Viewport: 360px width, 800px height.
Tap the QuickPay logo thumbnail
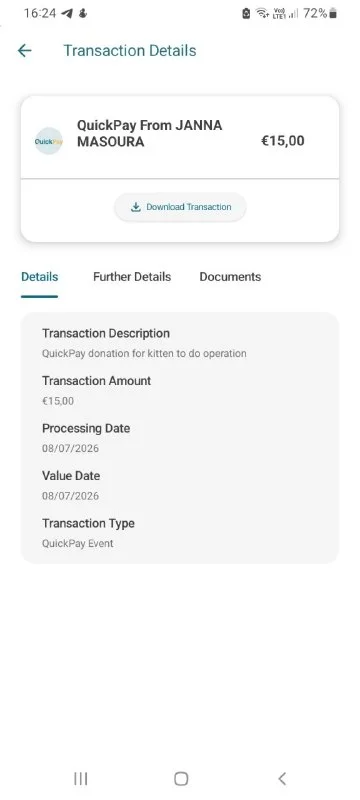pos(48,141)
